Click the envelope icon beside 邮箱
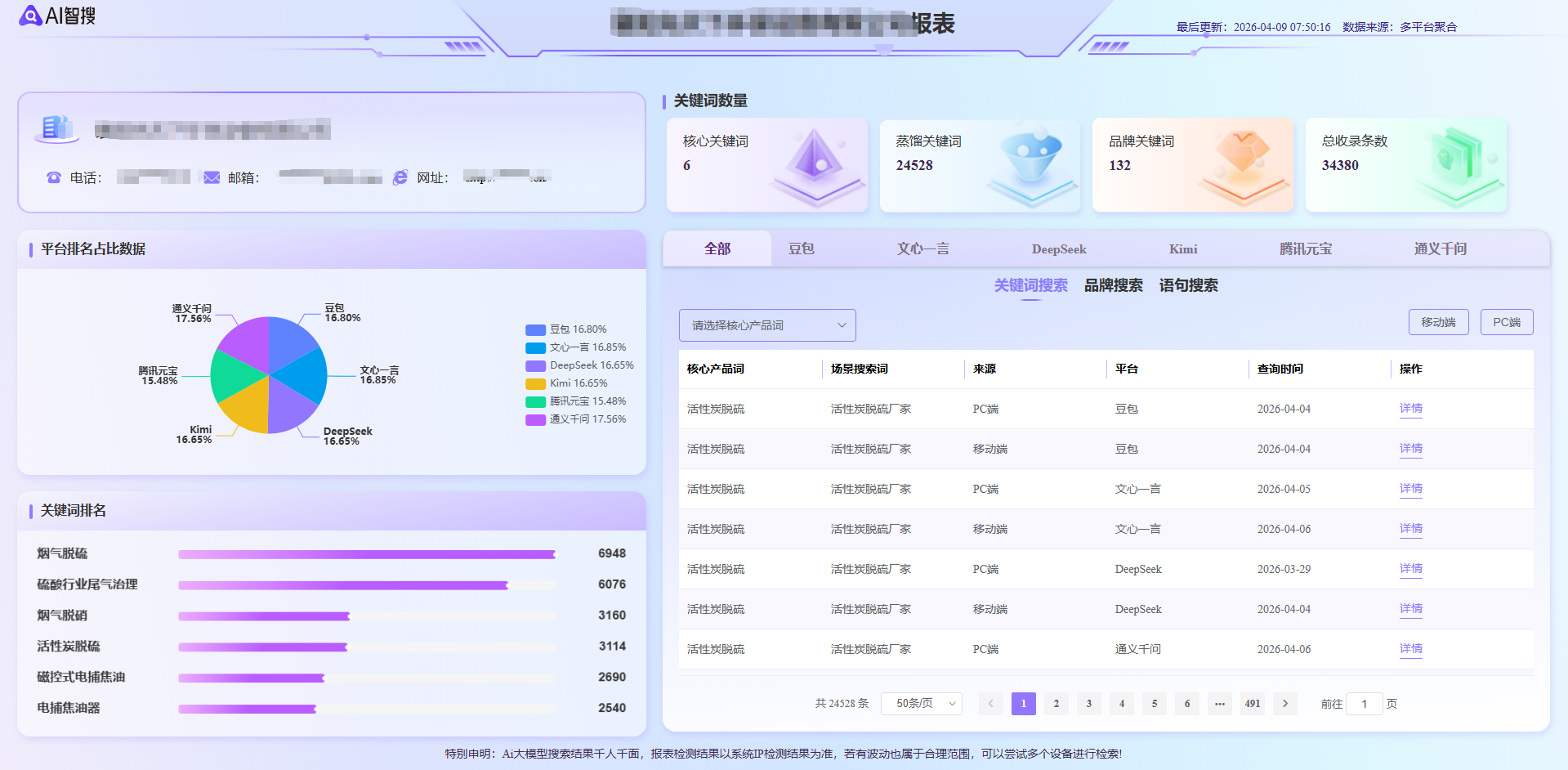This screenshot has height=770, width=1568. (212, 177)
